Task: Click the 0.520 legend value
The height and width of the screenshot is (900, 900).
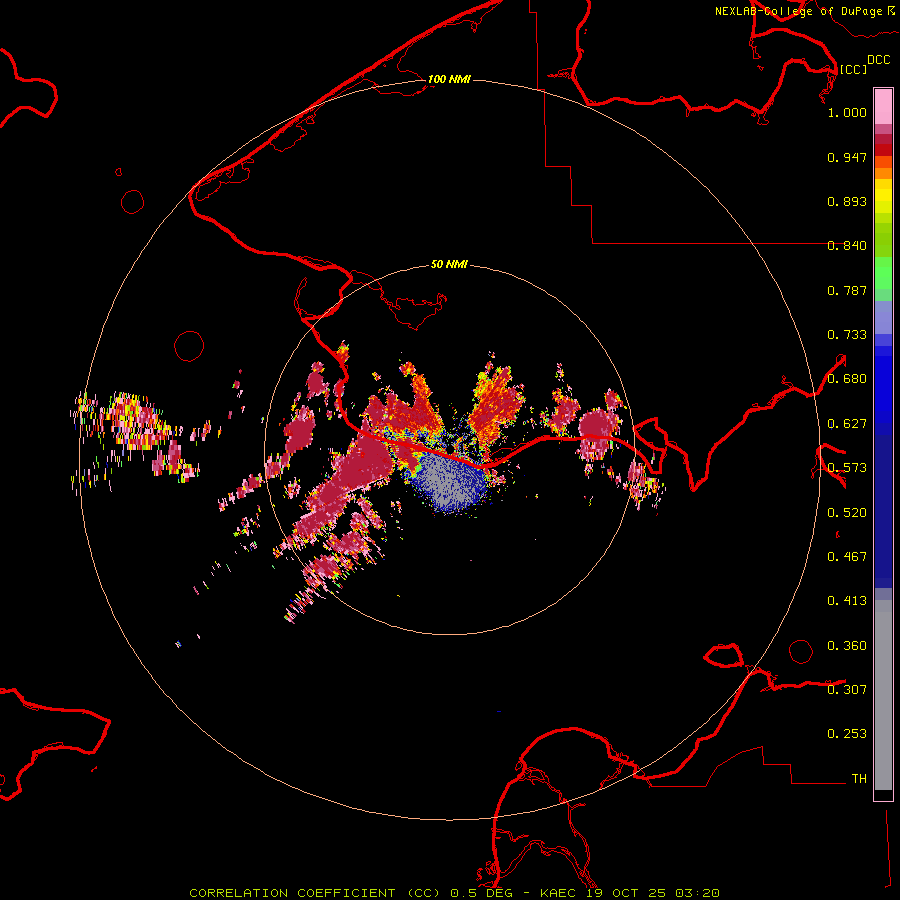Action: point(847,513)
